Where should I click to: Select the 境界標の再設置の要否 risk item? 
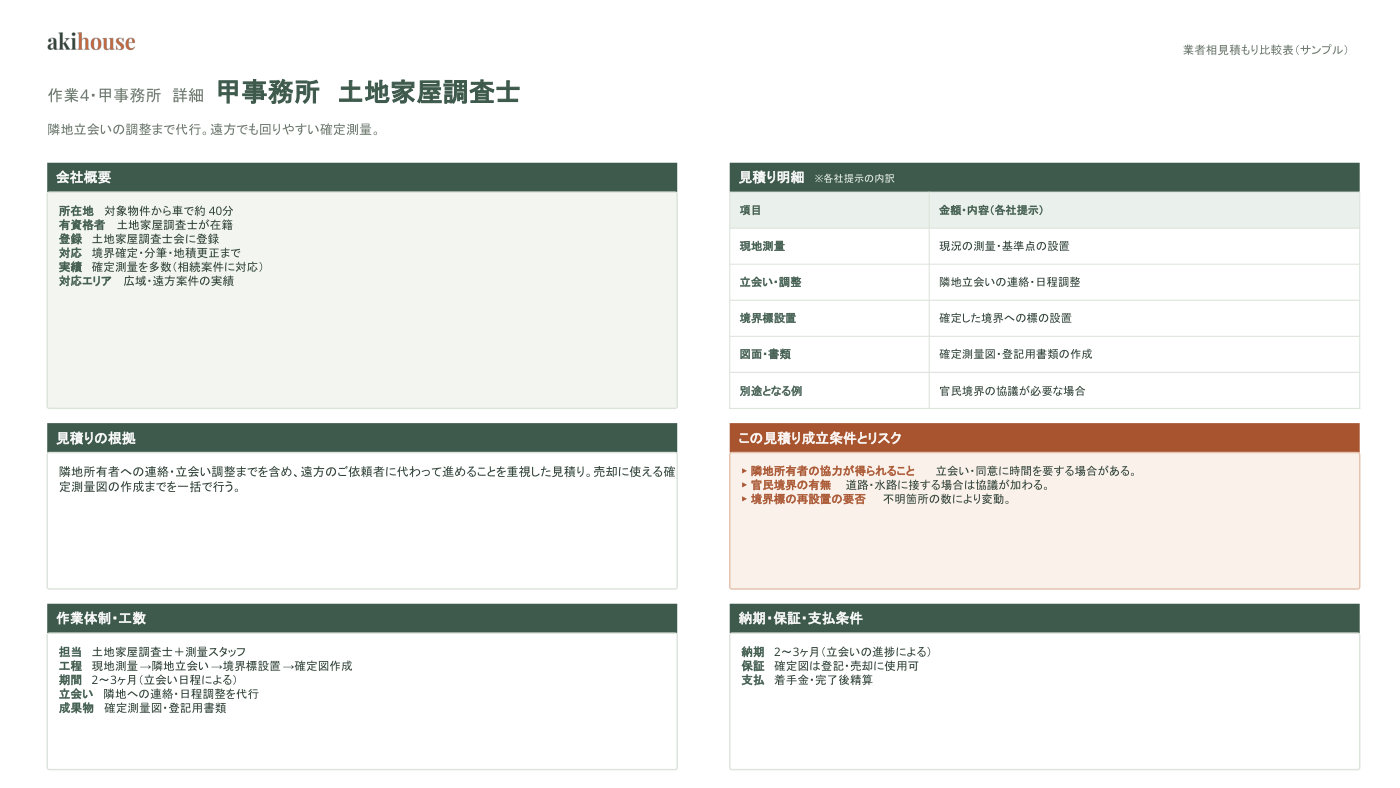point(876,499)
